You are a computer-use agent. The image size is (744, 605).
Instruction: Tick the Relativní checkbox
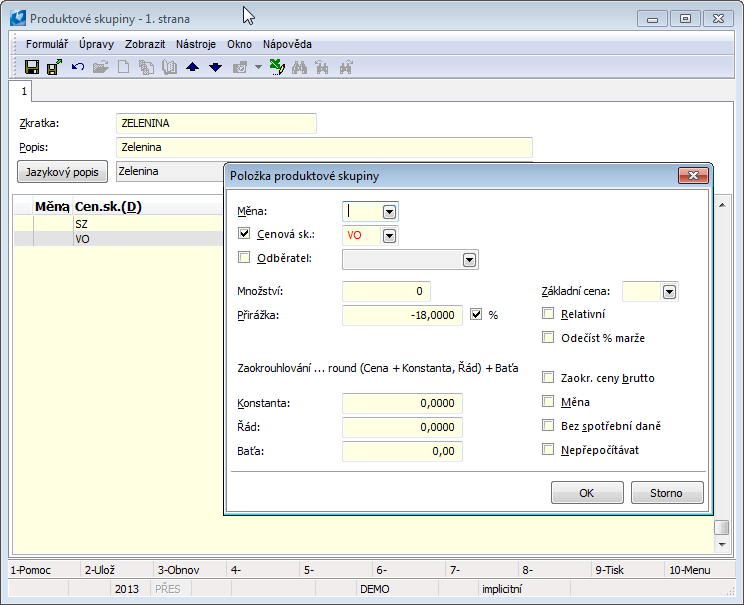(548, 314)
